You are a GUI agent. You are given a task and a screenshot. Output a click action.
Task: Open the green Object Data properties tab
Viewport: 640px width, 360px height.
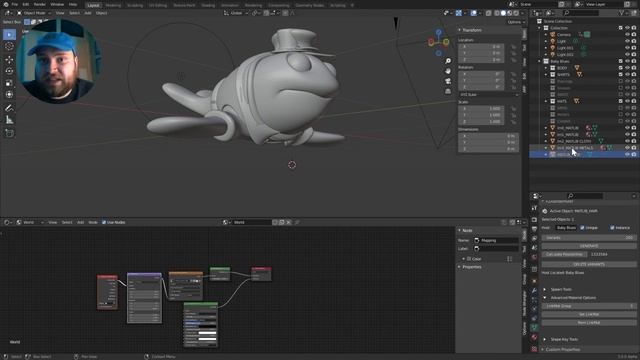[534, 327]
